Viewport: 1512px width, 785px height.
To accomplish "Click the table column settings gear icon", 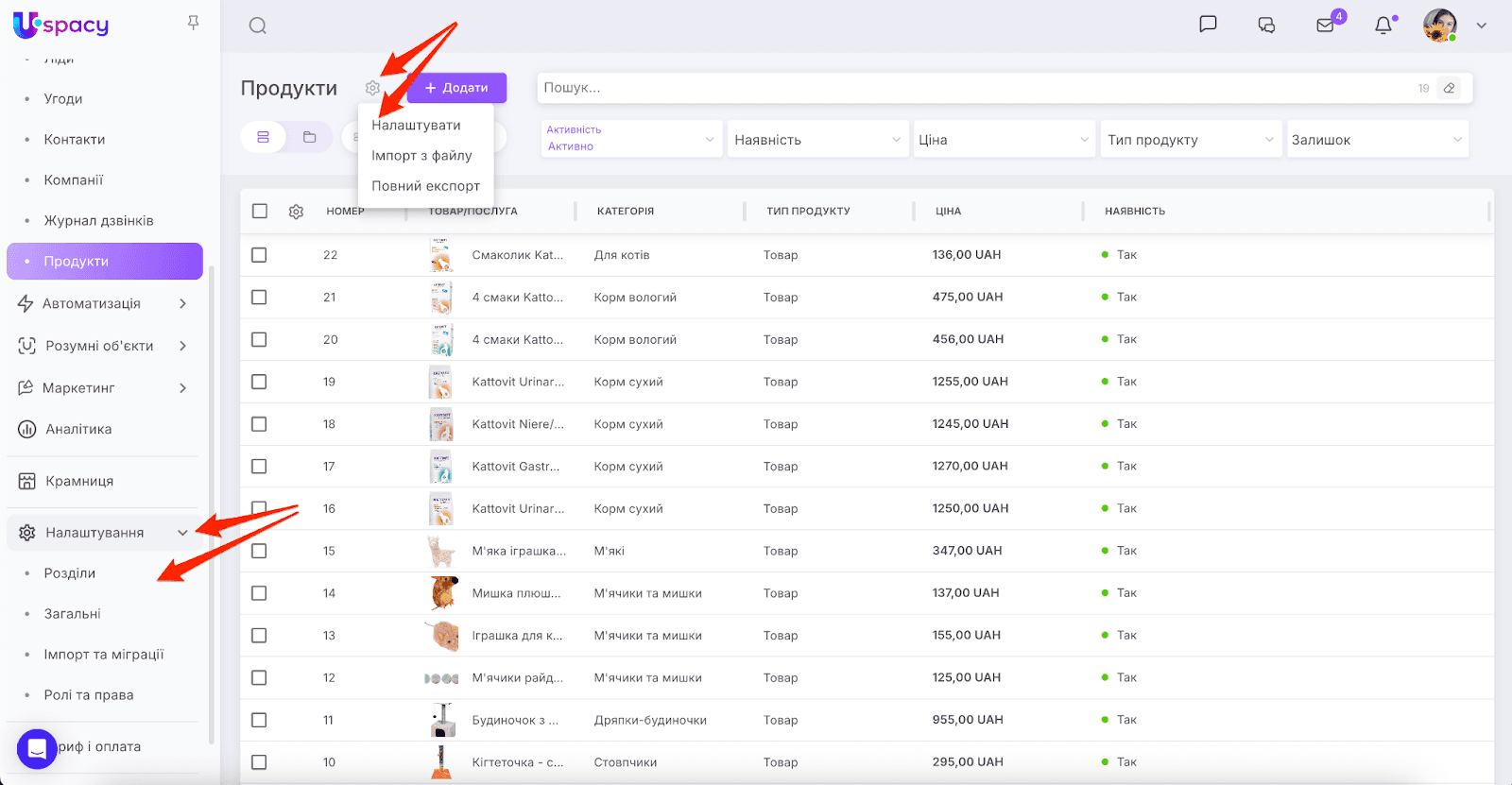I will click(296, 212).
